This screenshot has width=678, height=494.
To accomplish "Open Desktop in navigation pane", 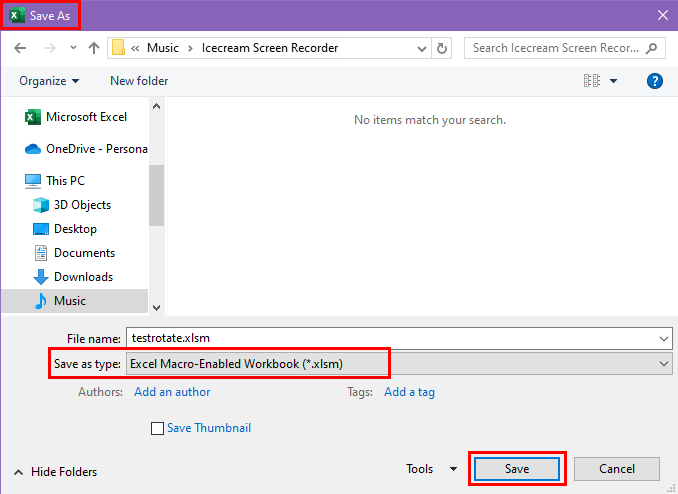I will click(65, 229).
